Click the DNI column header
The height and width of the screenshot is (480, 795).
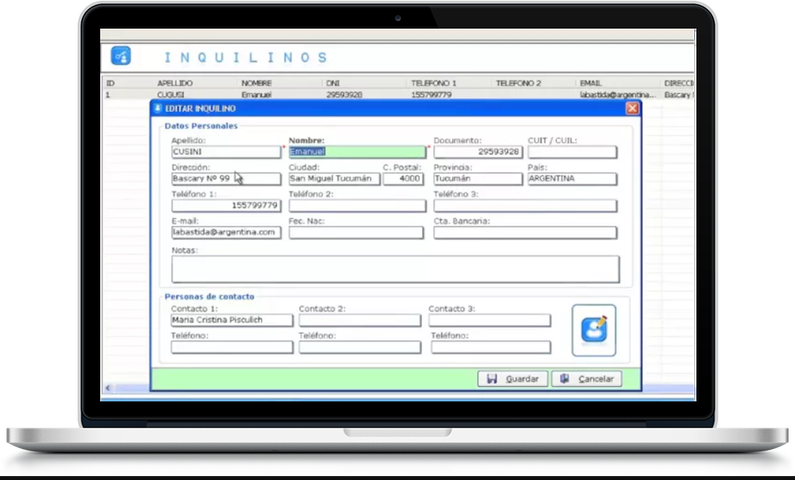click(333, 83)
